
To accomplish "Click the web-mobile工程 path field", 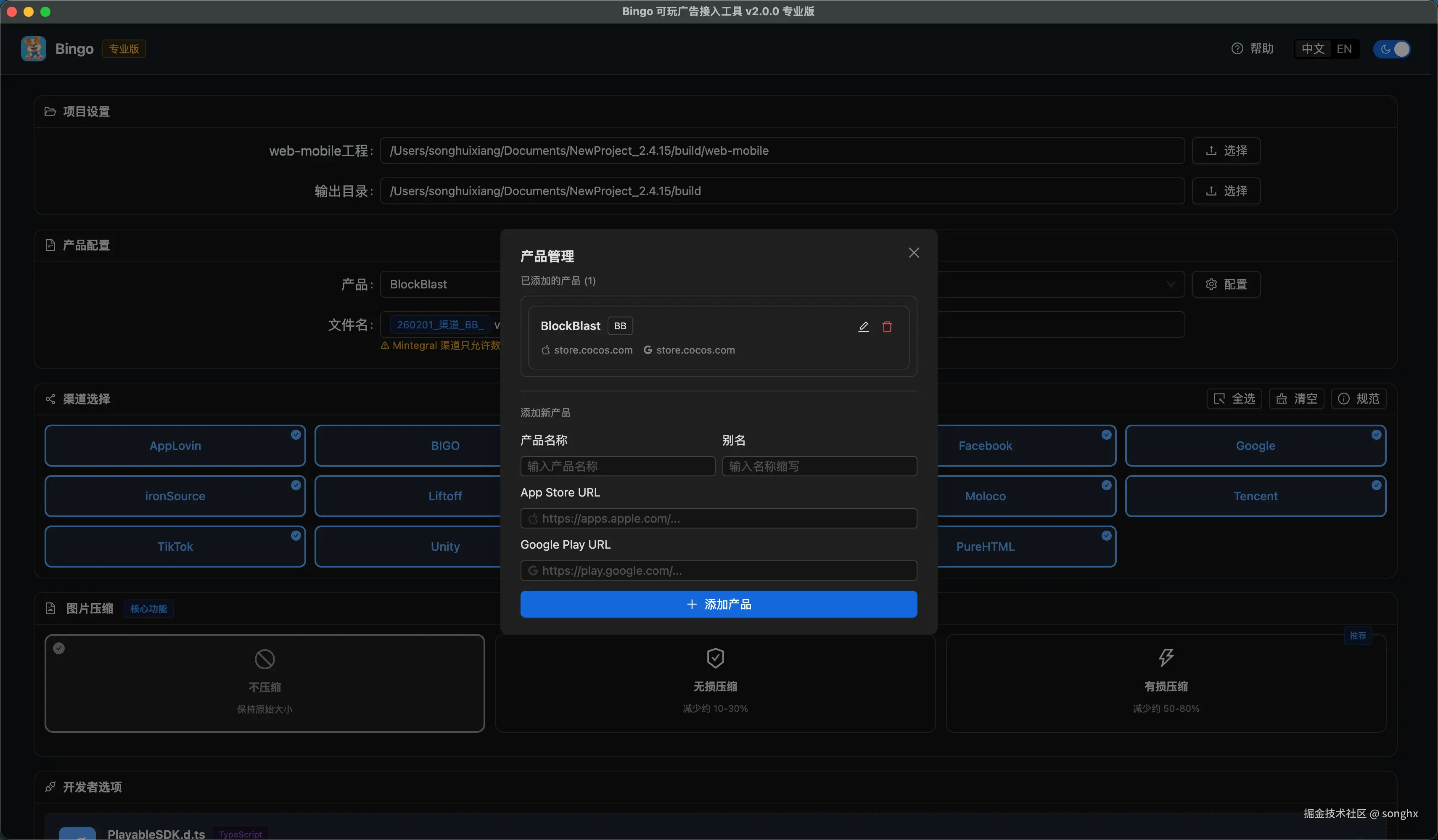I will pos(782,151).
